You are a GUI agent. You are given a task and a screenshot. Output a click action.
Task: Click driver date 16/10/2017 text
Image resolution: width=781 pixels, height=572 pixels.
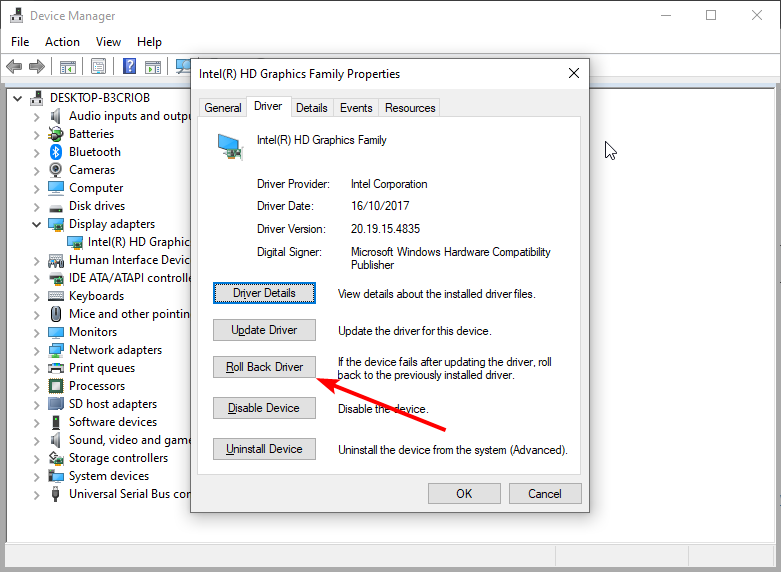point(380,206)
